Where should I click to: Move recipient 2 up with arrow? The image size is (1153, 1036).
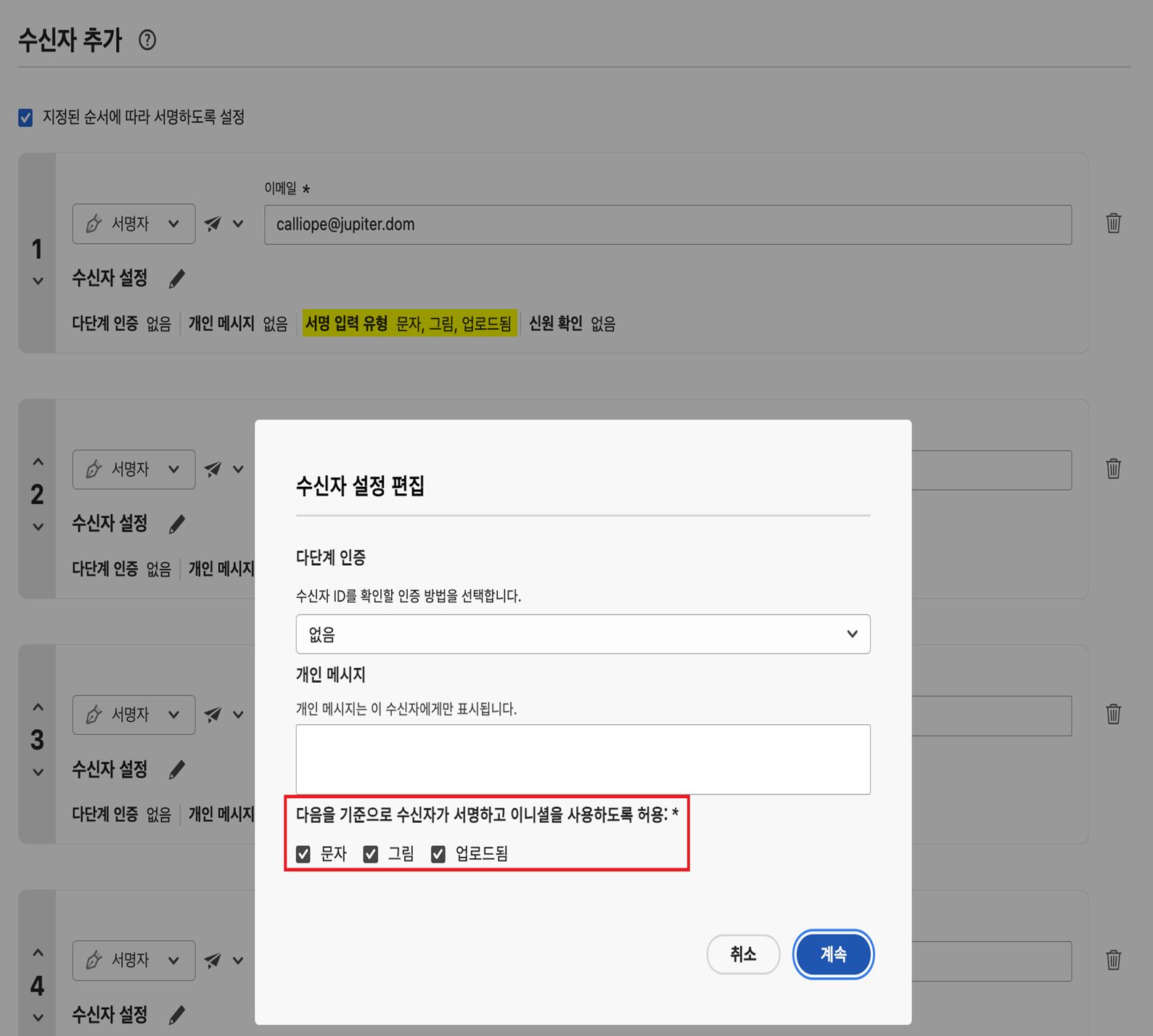[x=38, y=461]
